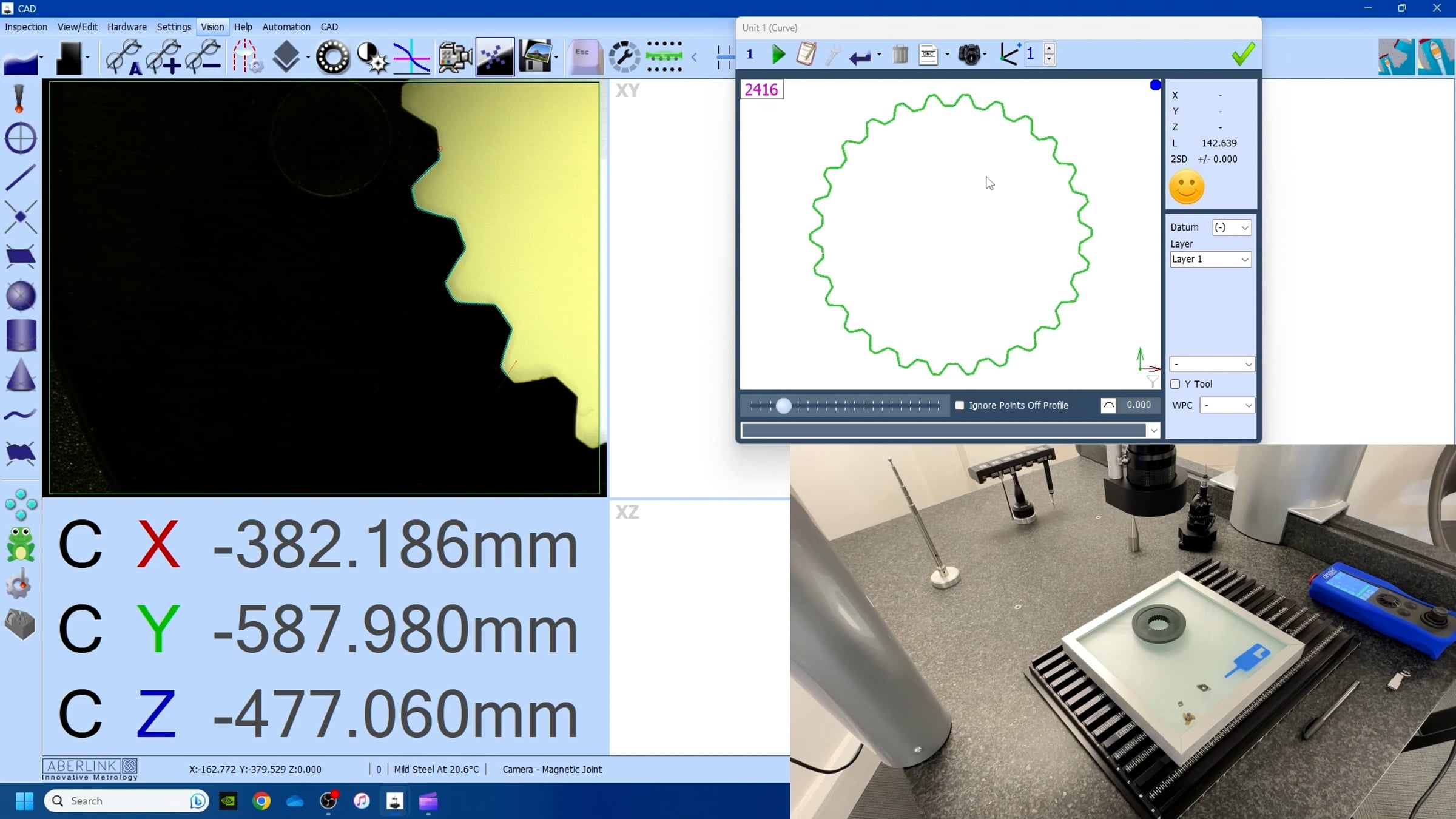Click the green checkmark to accept curve

1243,55
